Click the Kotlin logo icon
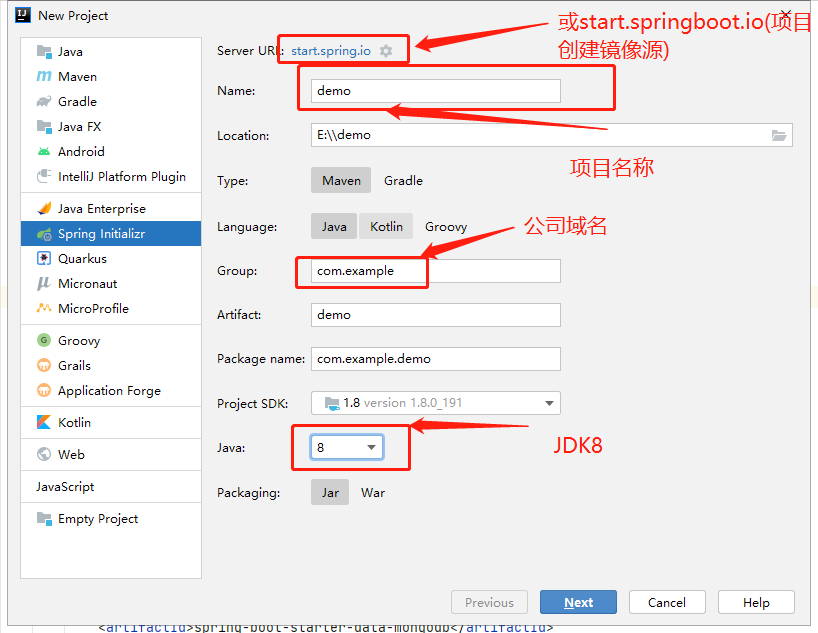 (44, 422)
